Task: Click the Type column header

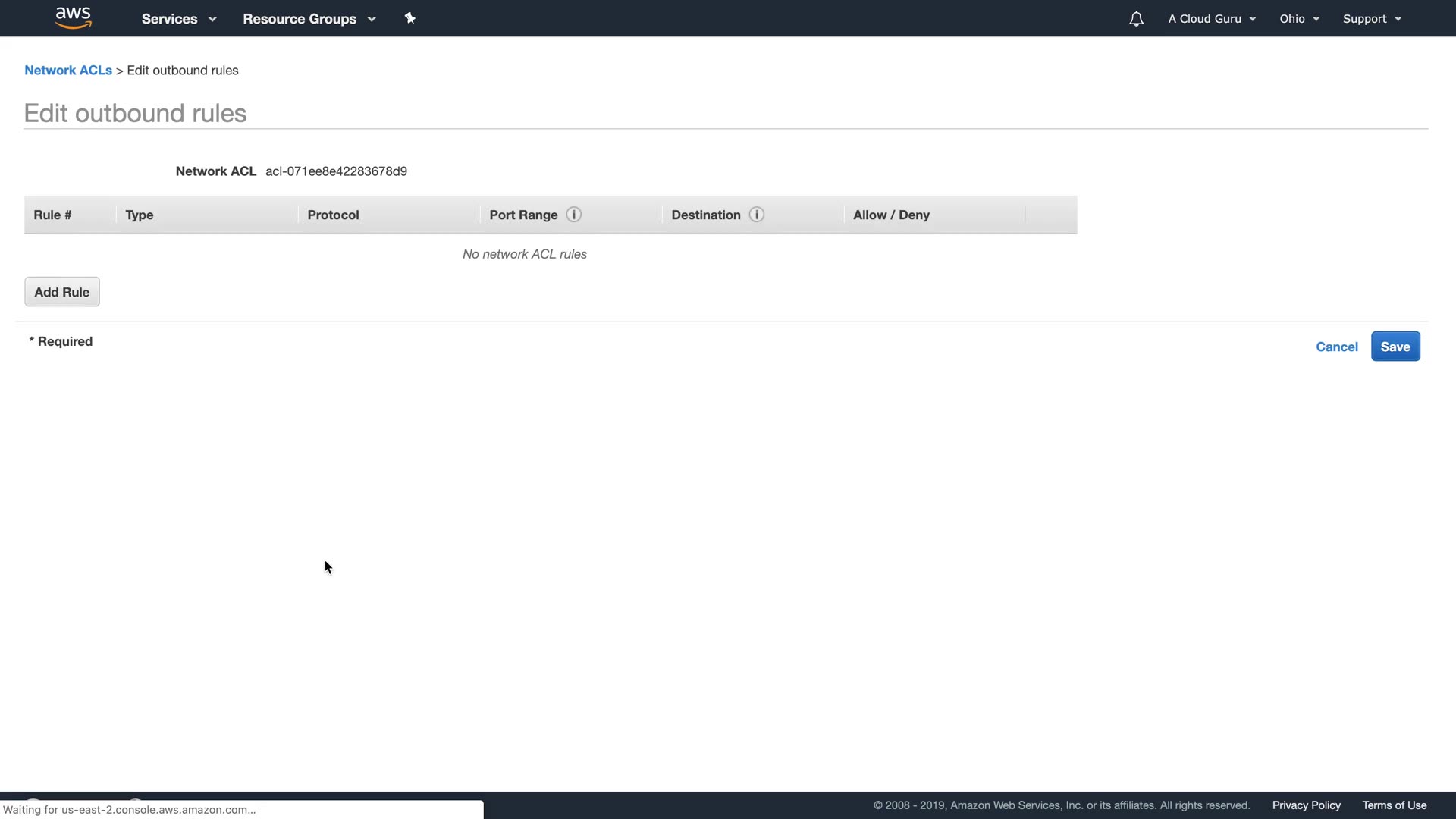Action: 140,215
